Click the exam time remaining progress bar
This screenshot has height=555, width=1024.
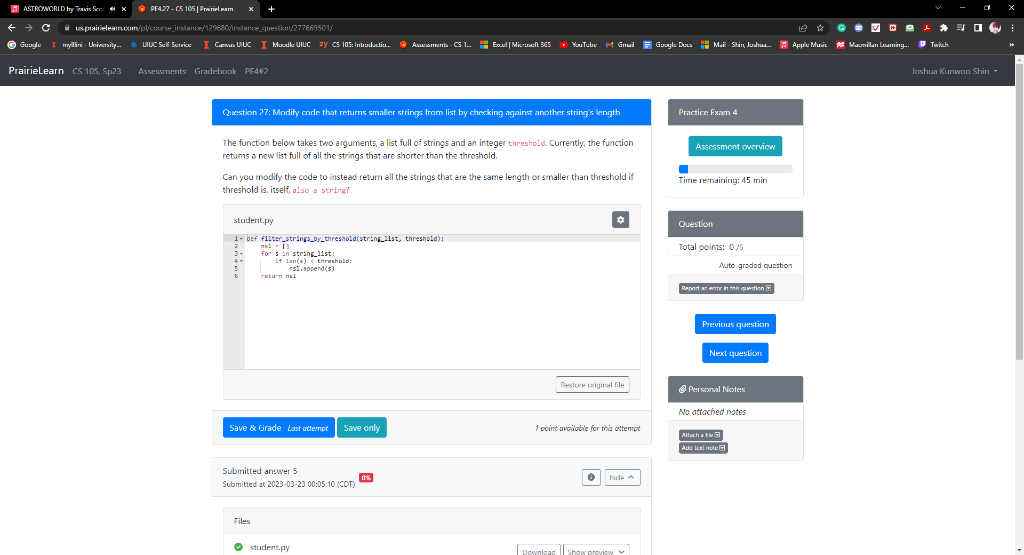coord(735,169)
